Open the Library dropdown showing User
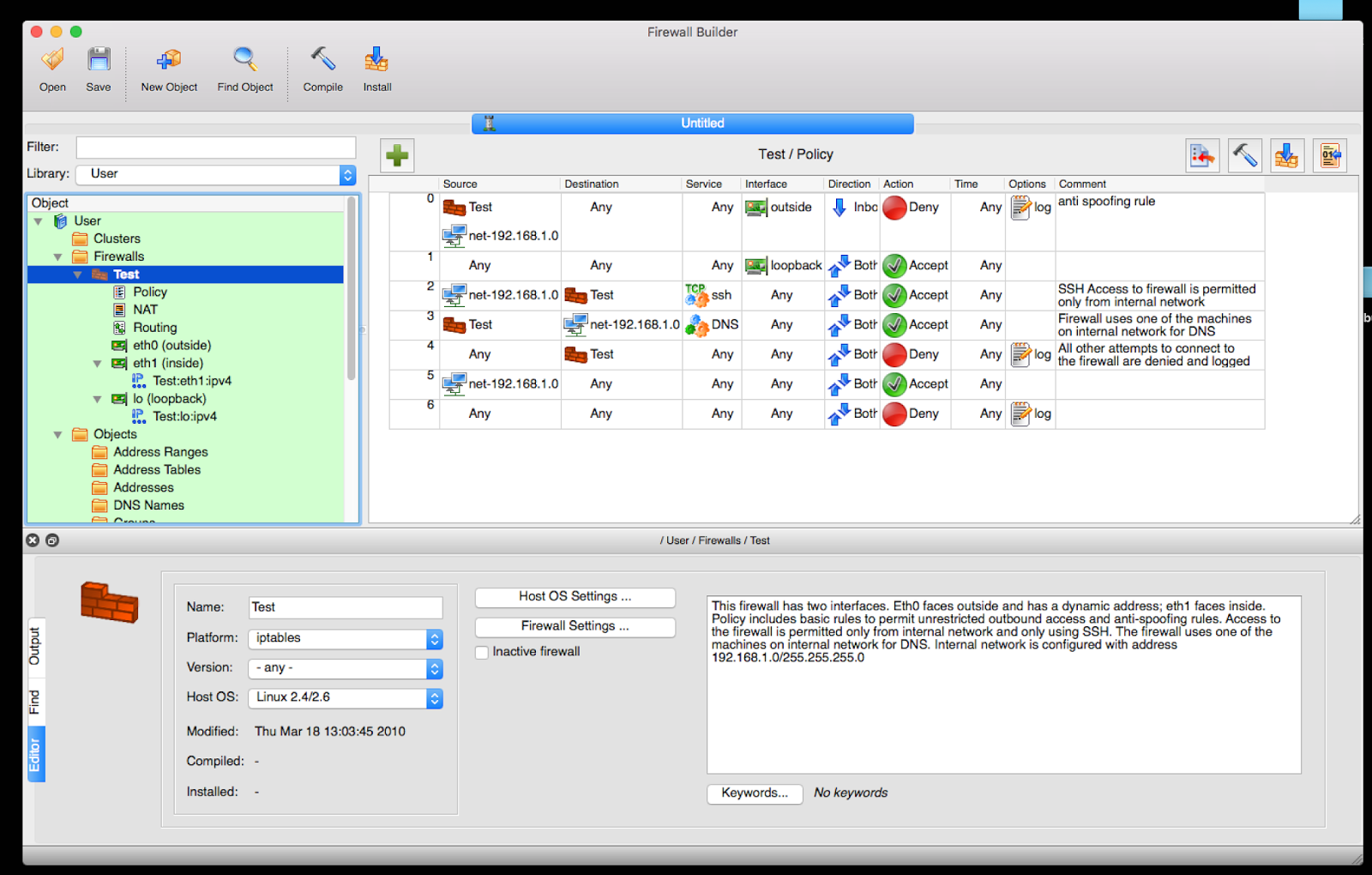Viewport: 1372px width, 875px height. [216, 174]
